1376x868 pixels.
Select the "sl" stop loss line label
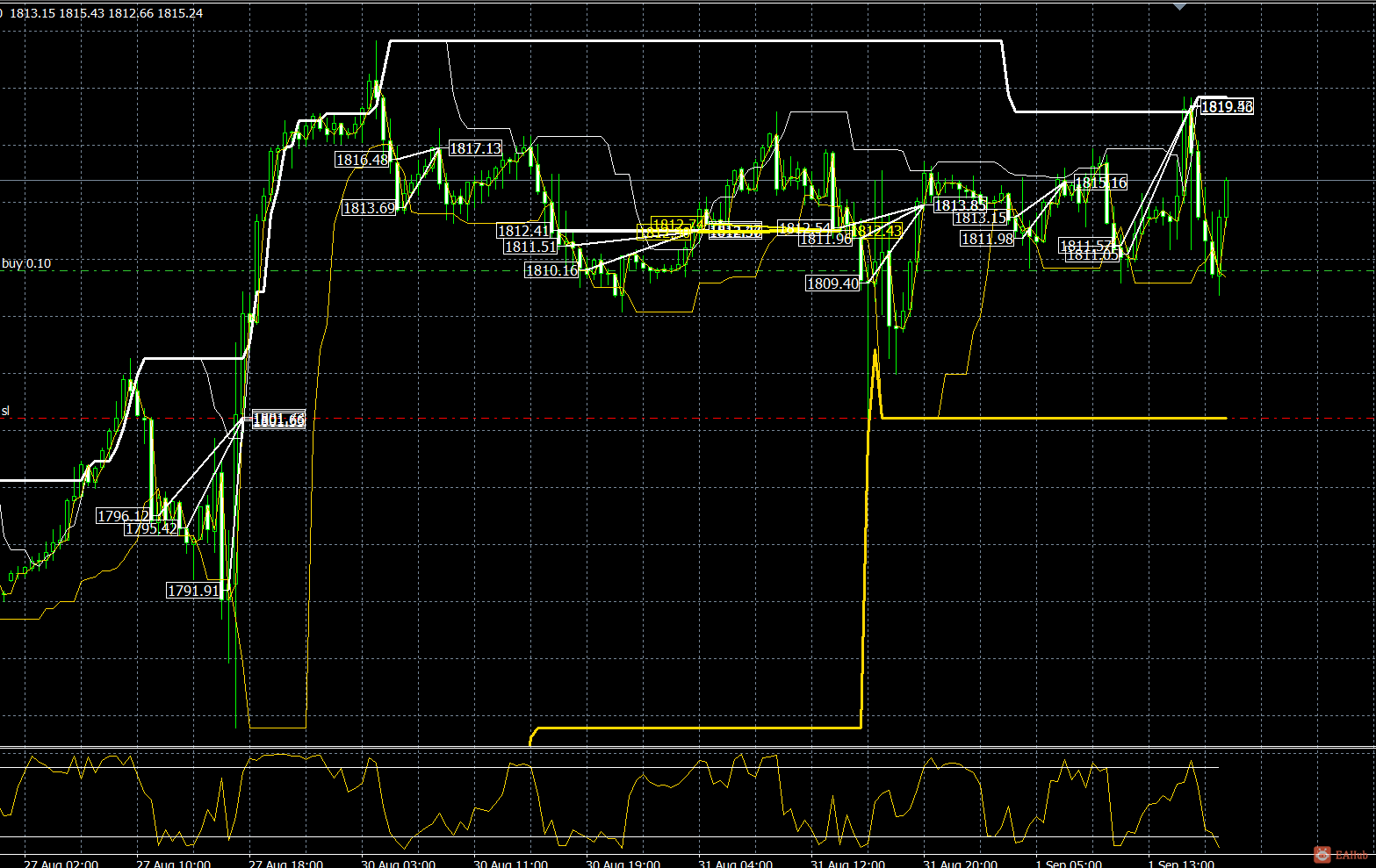pos(5,411)
